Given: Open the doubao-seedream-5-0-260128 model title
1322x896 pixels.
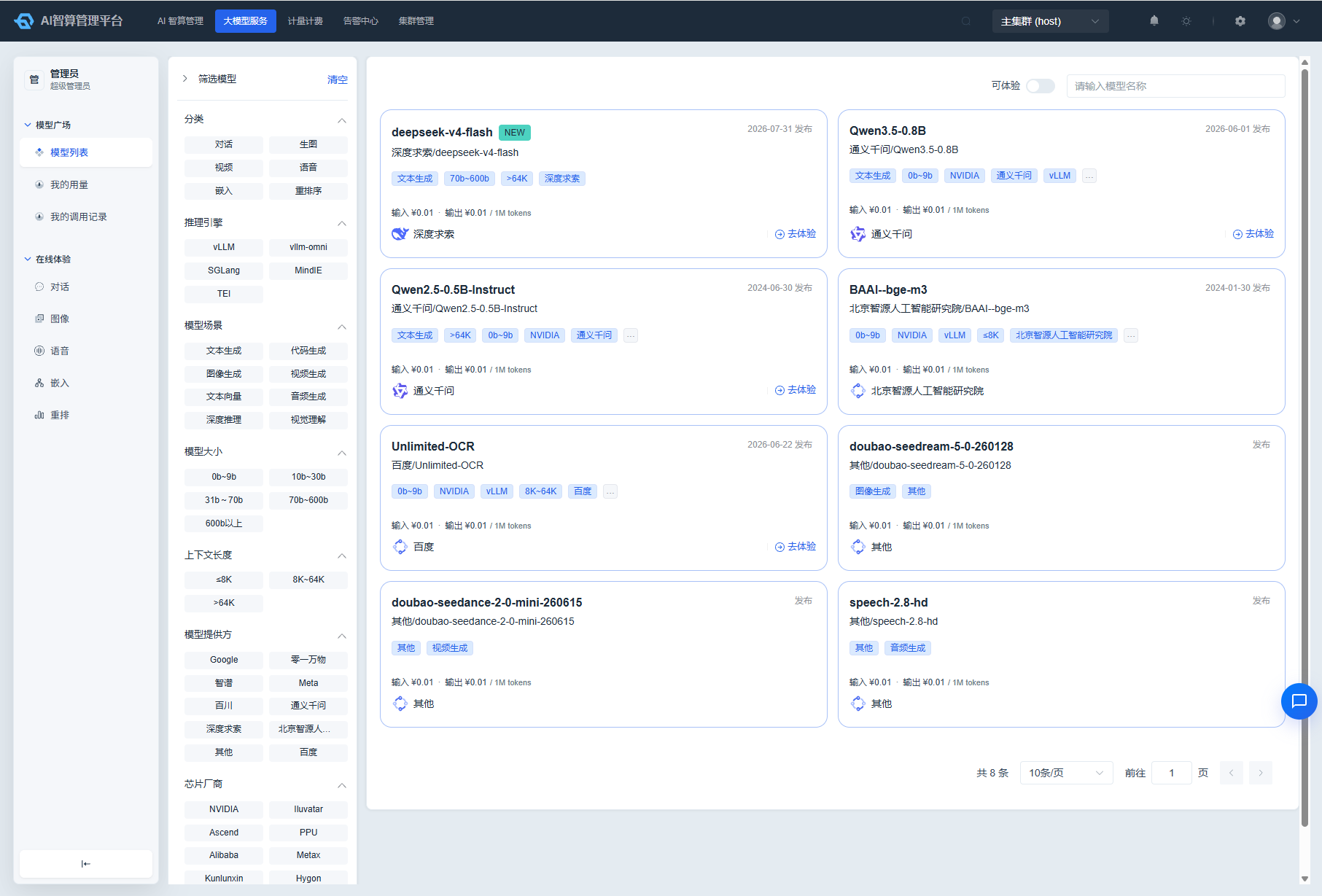Looking at the screenshot, I should (x=931, y=446).
